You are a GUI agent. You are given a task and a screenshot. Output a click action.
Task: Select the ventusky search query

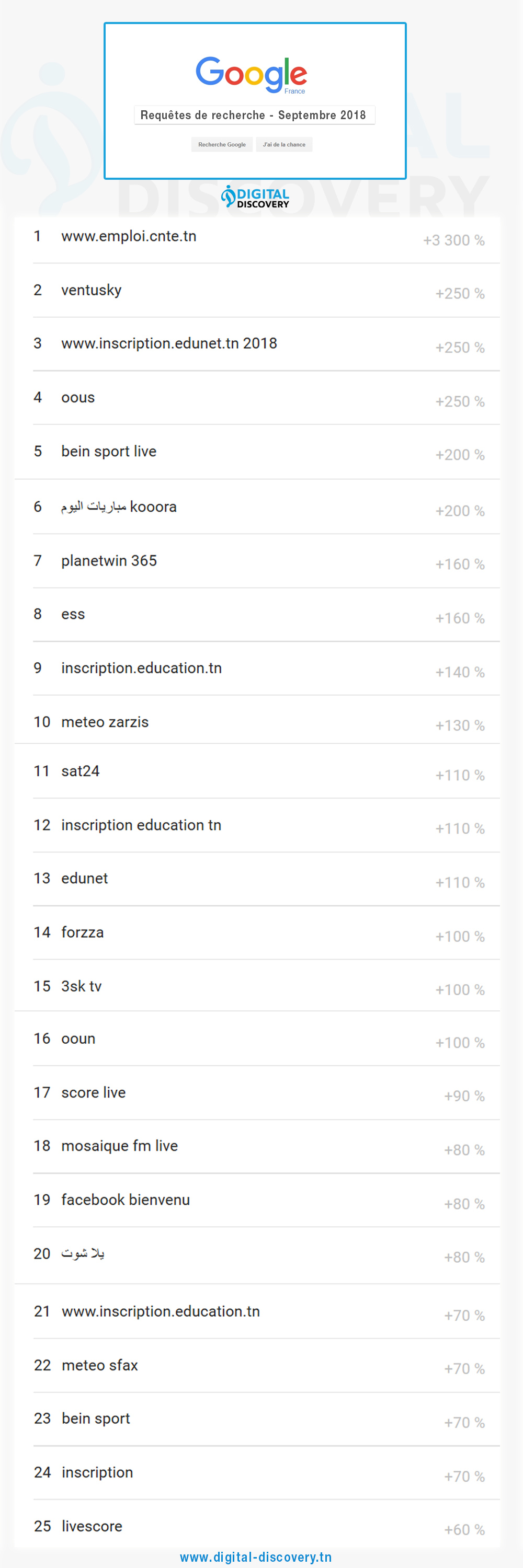pyautogui.click(x=92, y=291)
